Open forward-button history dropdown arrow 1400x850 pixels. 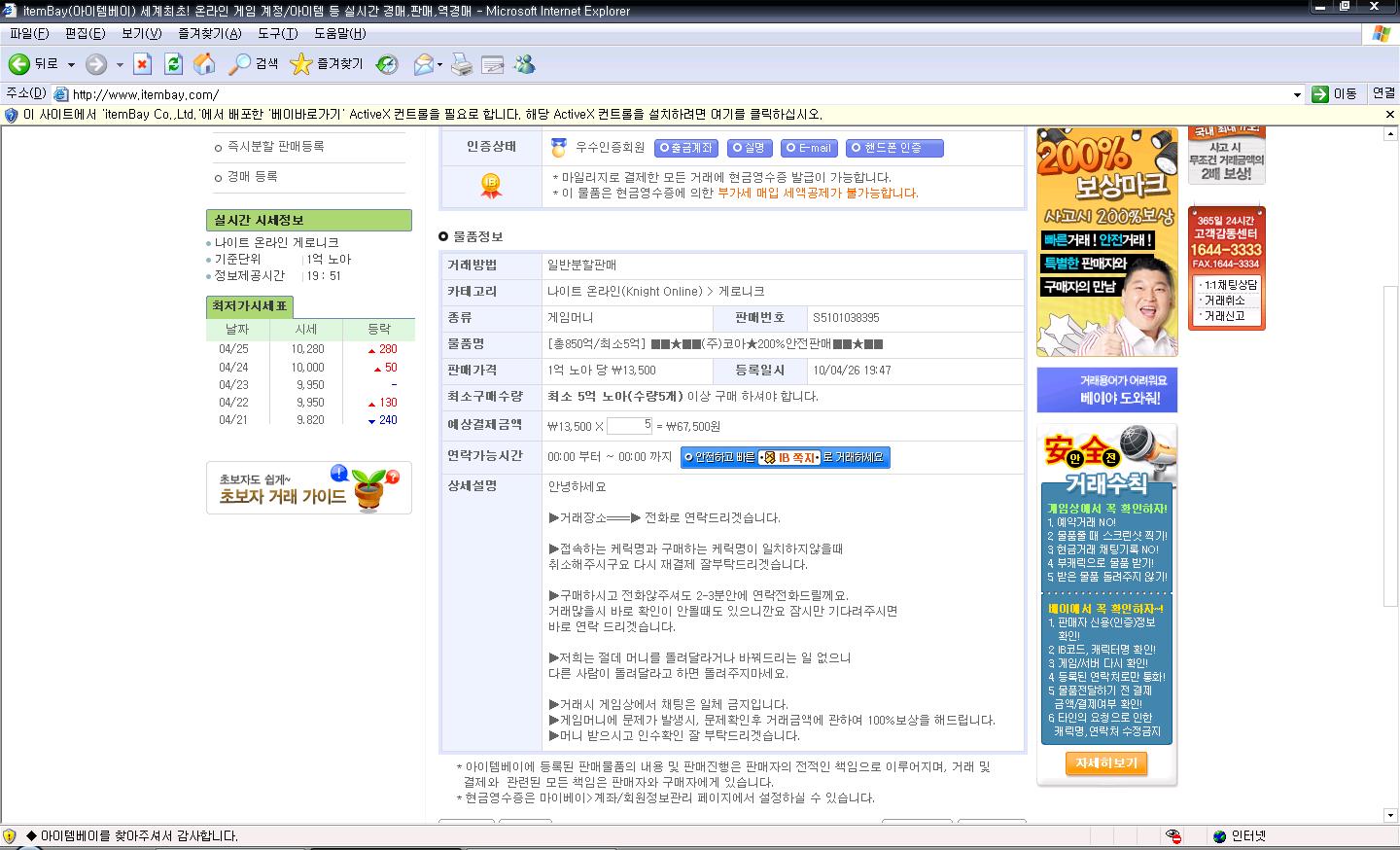click(x=120, y=65)
